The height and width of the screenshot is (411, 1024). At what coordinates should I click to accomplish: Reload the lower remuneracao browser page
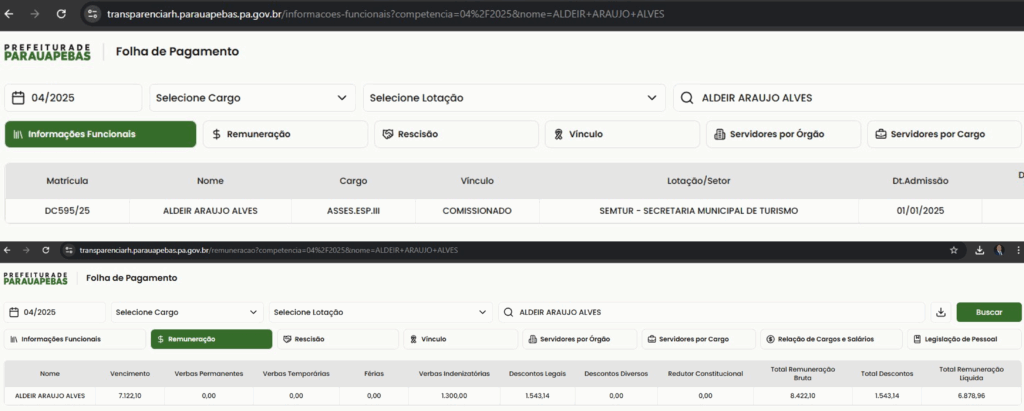[46, 250]
